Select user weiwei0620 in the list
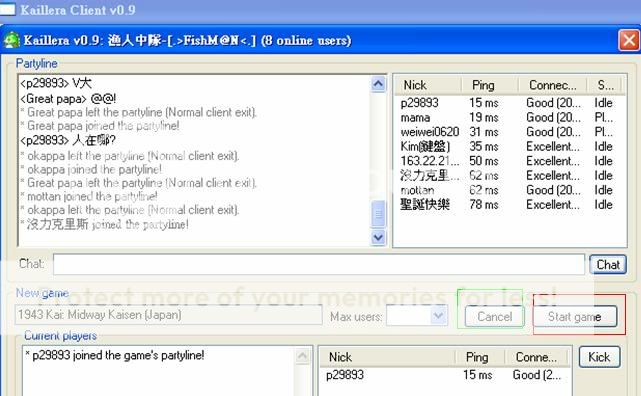Viewport: 641px width, 396px height. [x=430, y=132]
